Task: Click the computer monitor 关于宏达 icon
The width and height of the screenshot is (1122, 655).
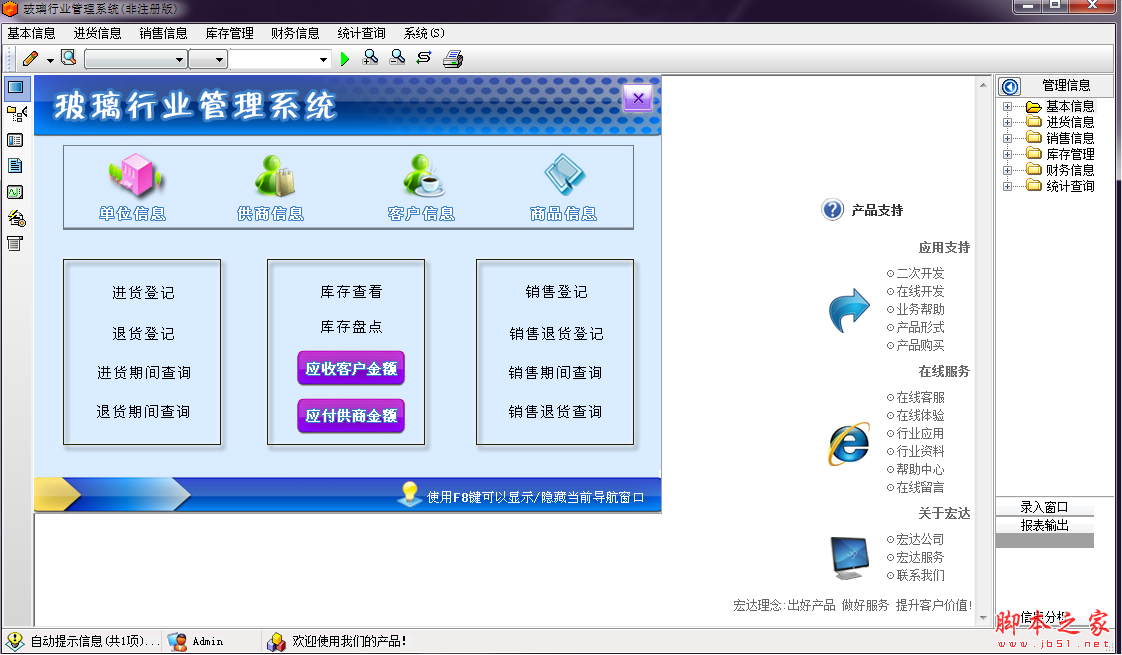Action: (x=849, y=557)
